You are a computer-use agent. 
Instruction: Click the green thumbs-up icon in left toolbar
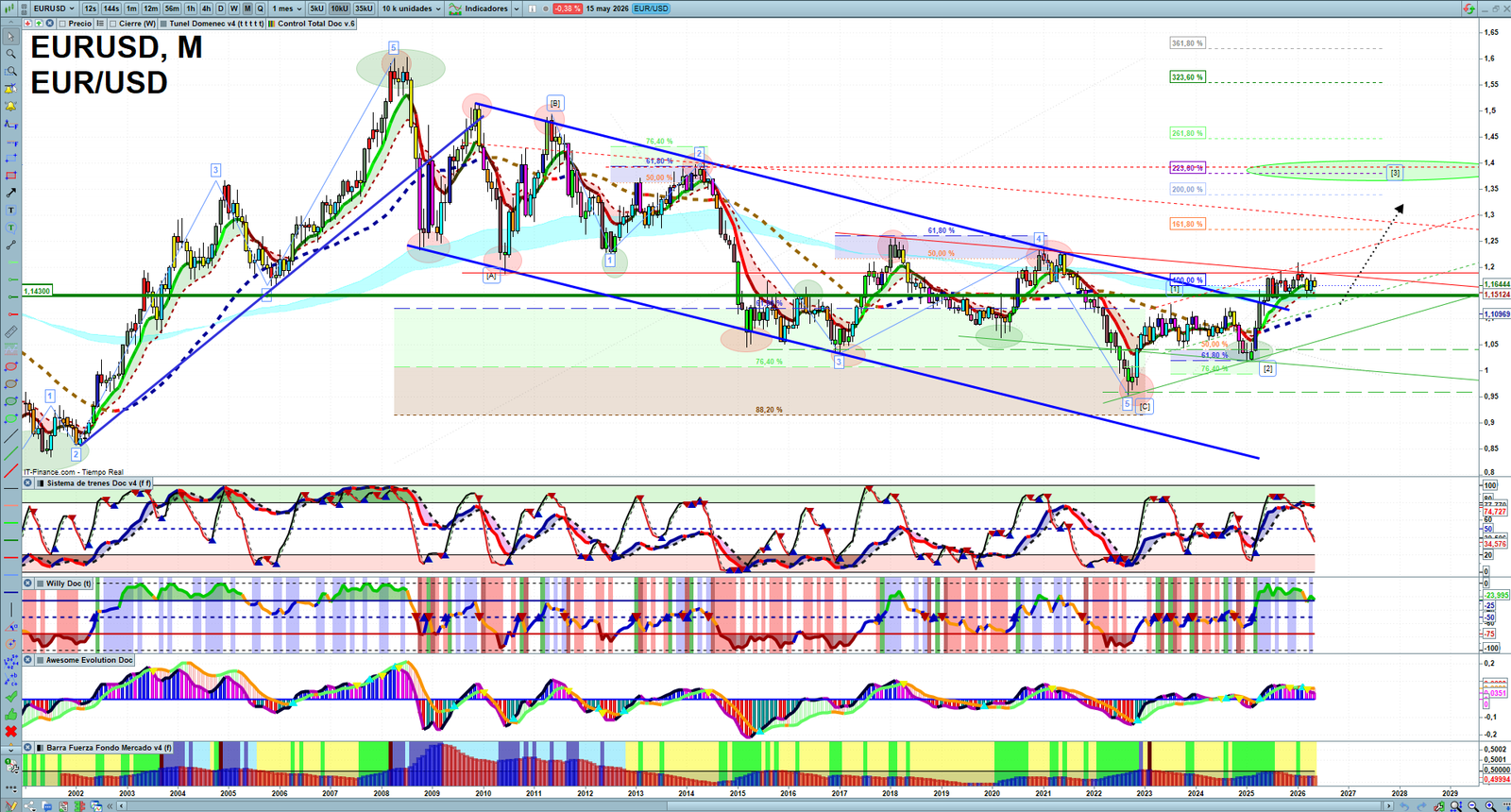pyautogui.click(x=11, y=715)
